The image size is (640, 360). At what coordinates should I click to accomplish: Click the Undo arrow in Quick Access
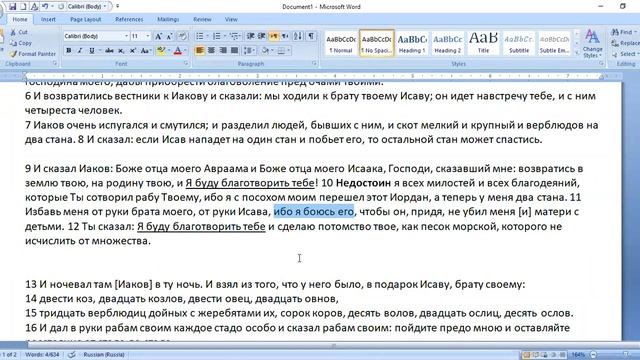click(45, 7)
